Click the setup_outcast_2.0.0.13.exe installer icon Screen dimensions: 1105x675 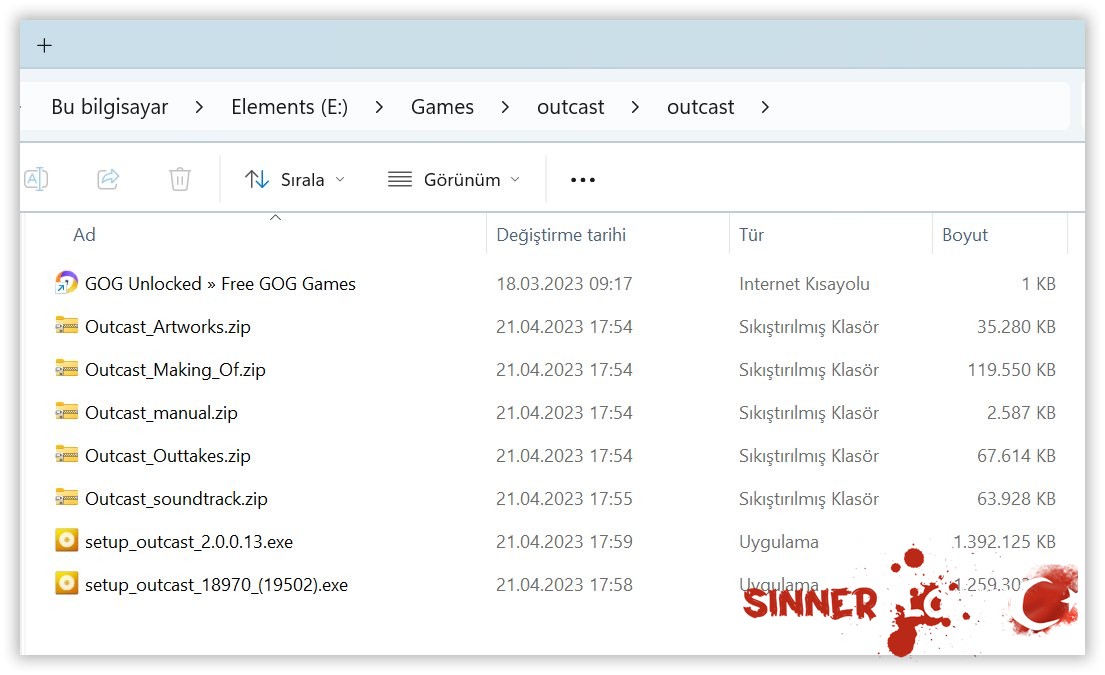click(x=66, y=540)
